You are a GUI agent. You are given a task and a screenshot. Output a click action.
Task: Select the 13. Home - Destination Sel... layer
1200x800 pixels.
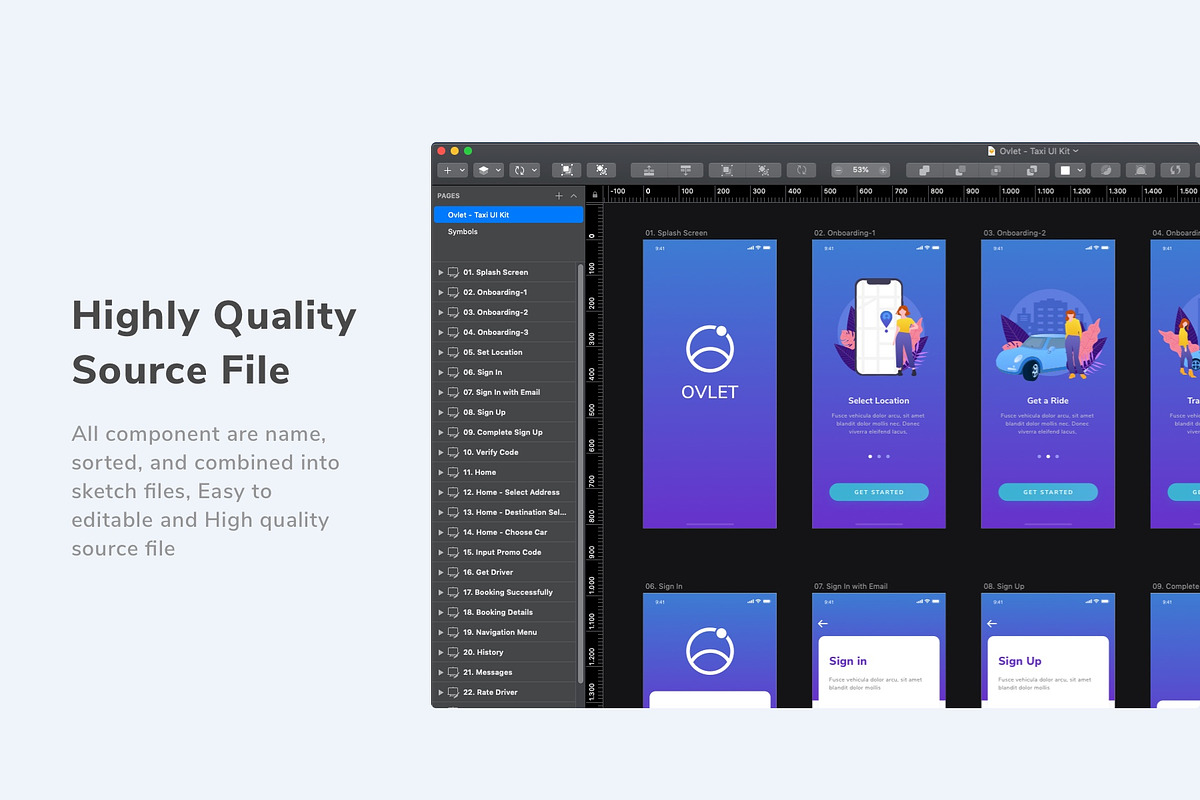click(x=505, y=512)
